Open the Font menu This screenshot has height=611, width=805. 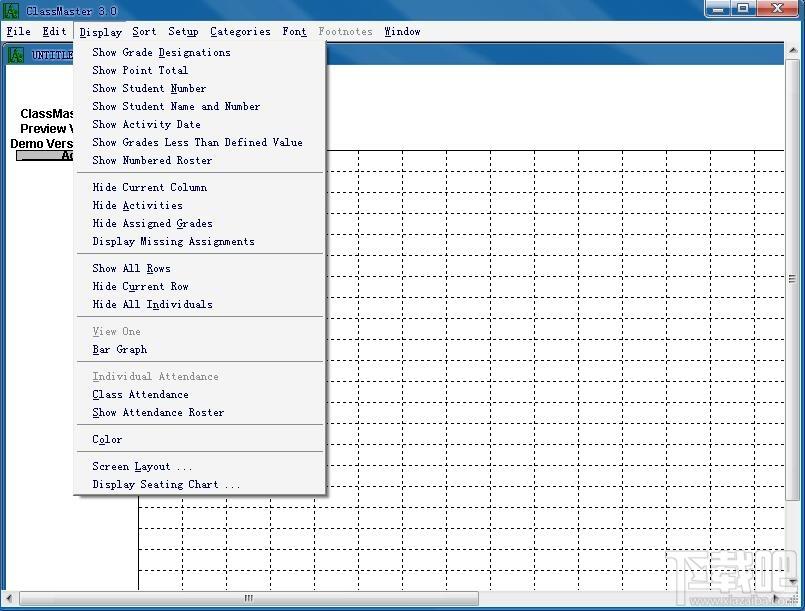click(x=294, y=31)
